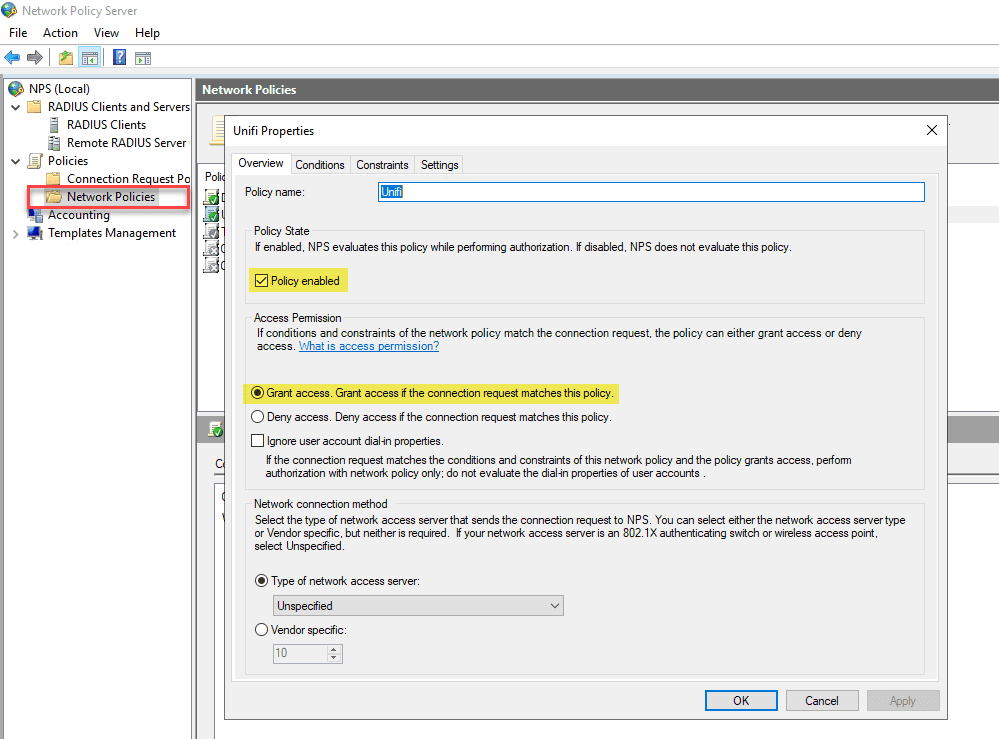Click the Remote RADIUS Server icon
This screenshot has height=739, width=999.
[x=55, y=143]
